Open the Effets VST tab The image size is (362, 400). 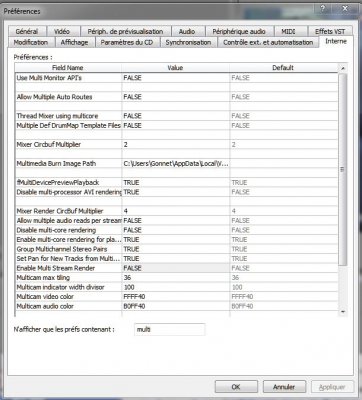[x=330, y=31]
